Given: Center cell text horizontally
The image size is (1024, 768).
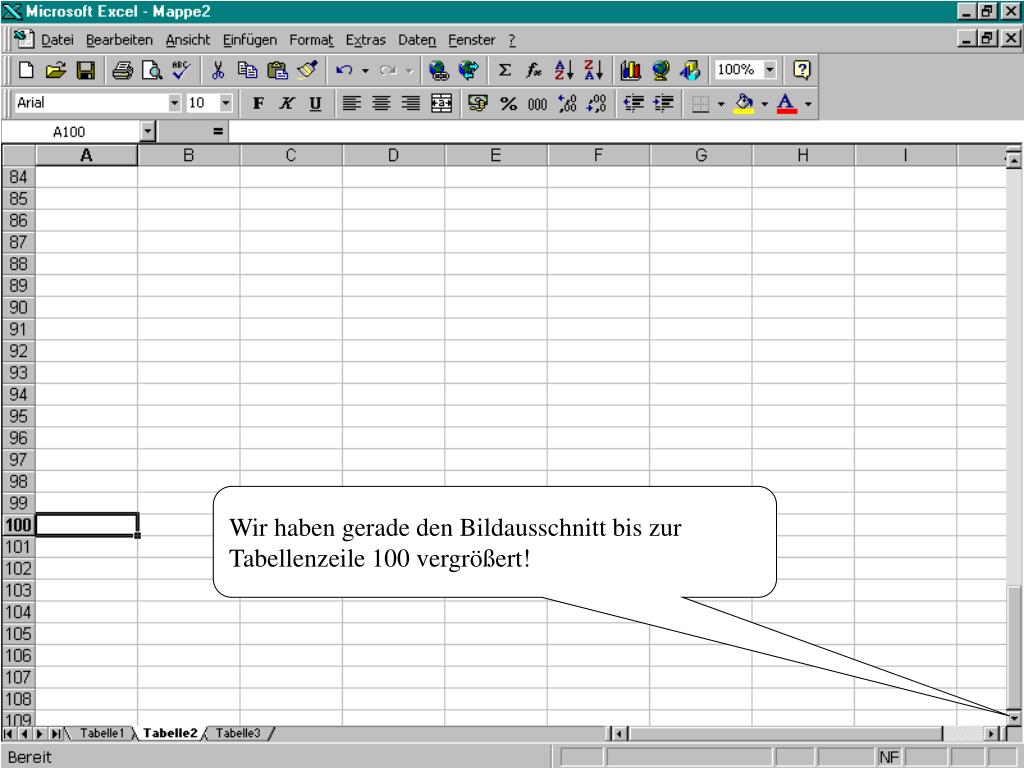Looking at the screenshot, I should click(381, 103).
